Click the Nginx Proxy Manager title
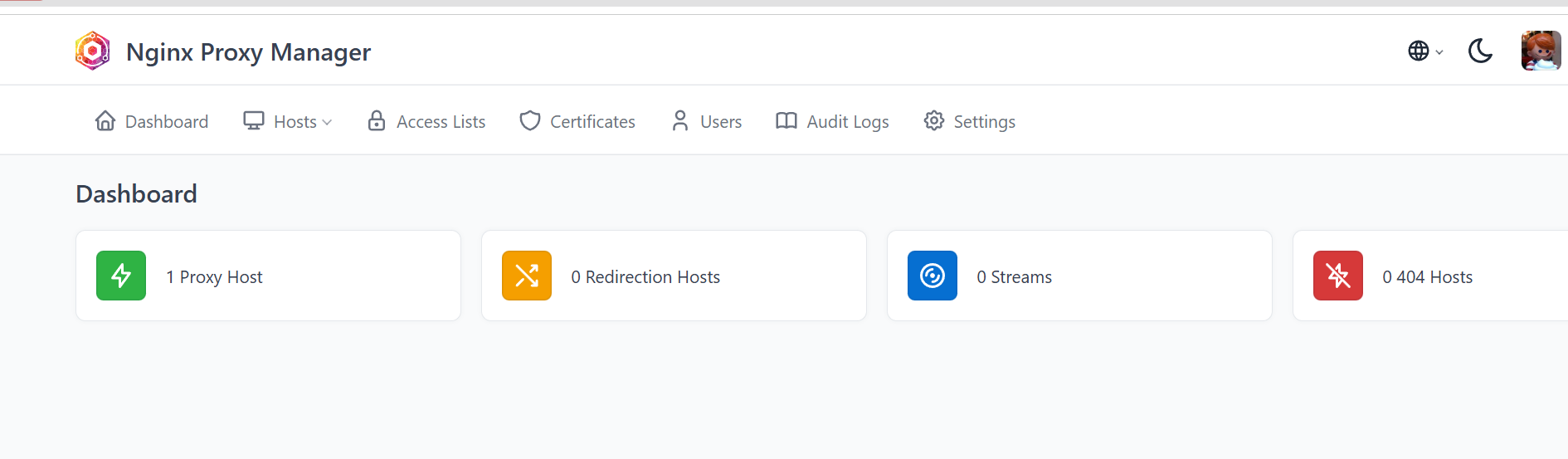 pos(248,52)
